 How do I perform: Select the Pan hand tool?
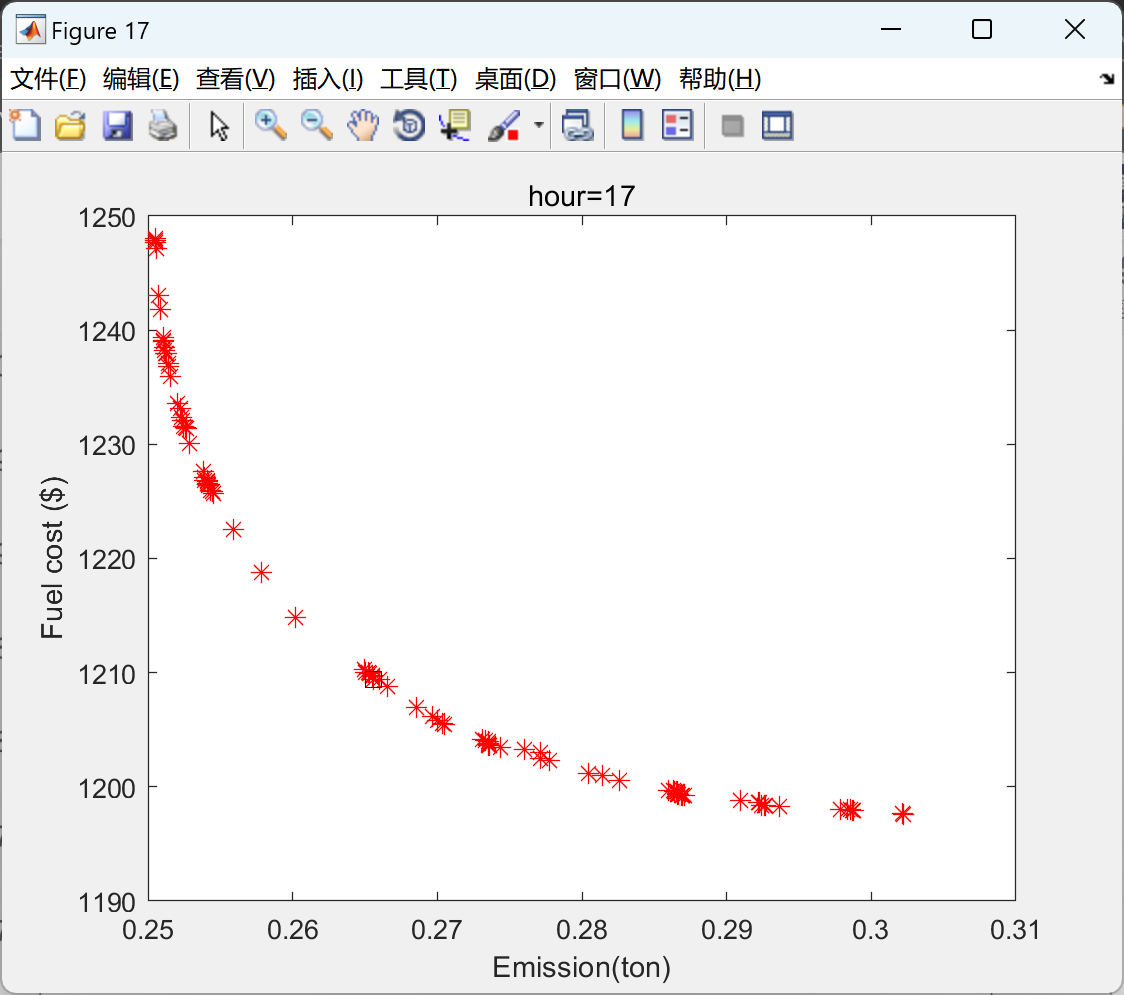click(x=363, y=125)
